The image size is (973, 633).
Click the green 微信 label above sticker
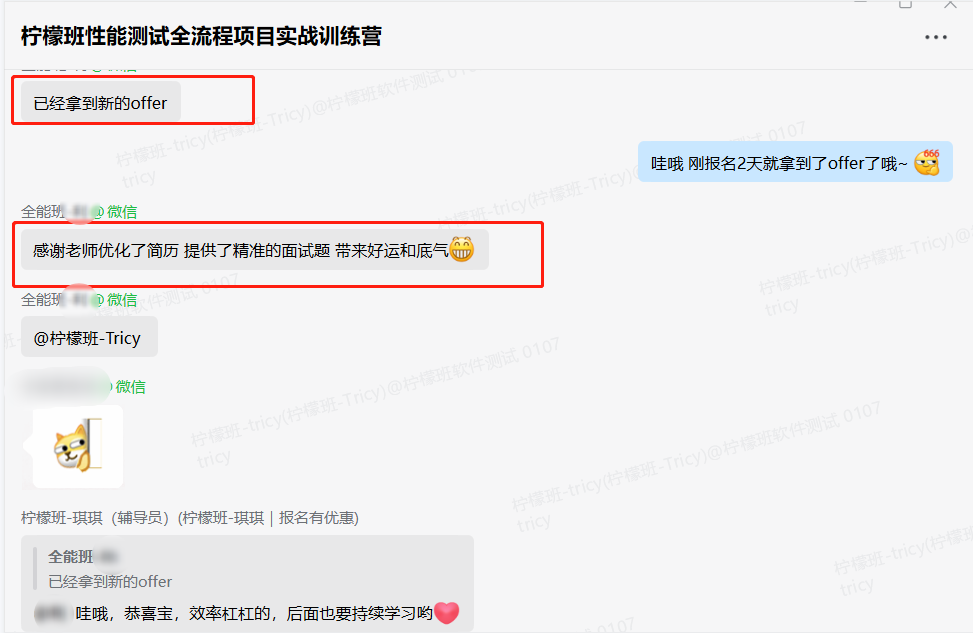pyautogui.click(x=130, y=387)
